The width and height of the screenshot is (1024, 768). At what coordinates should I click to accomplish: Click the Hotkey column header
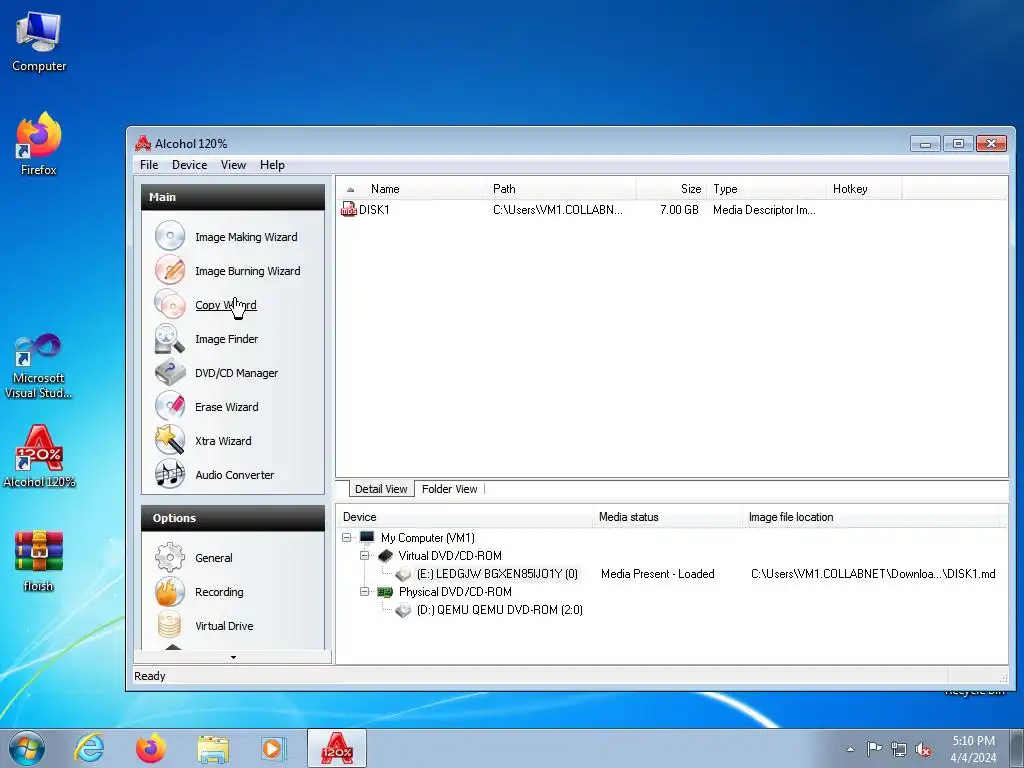(864, 189)
